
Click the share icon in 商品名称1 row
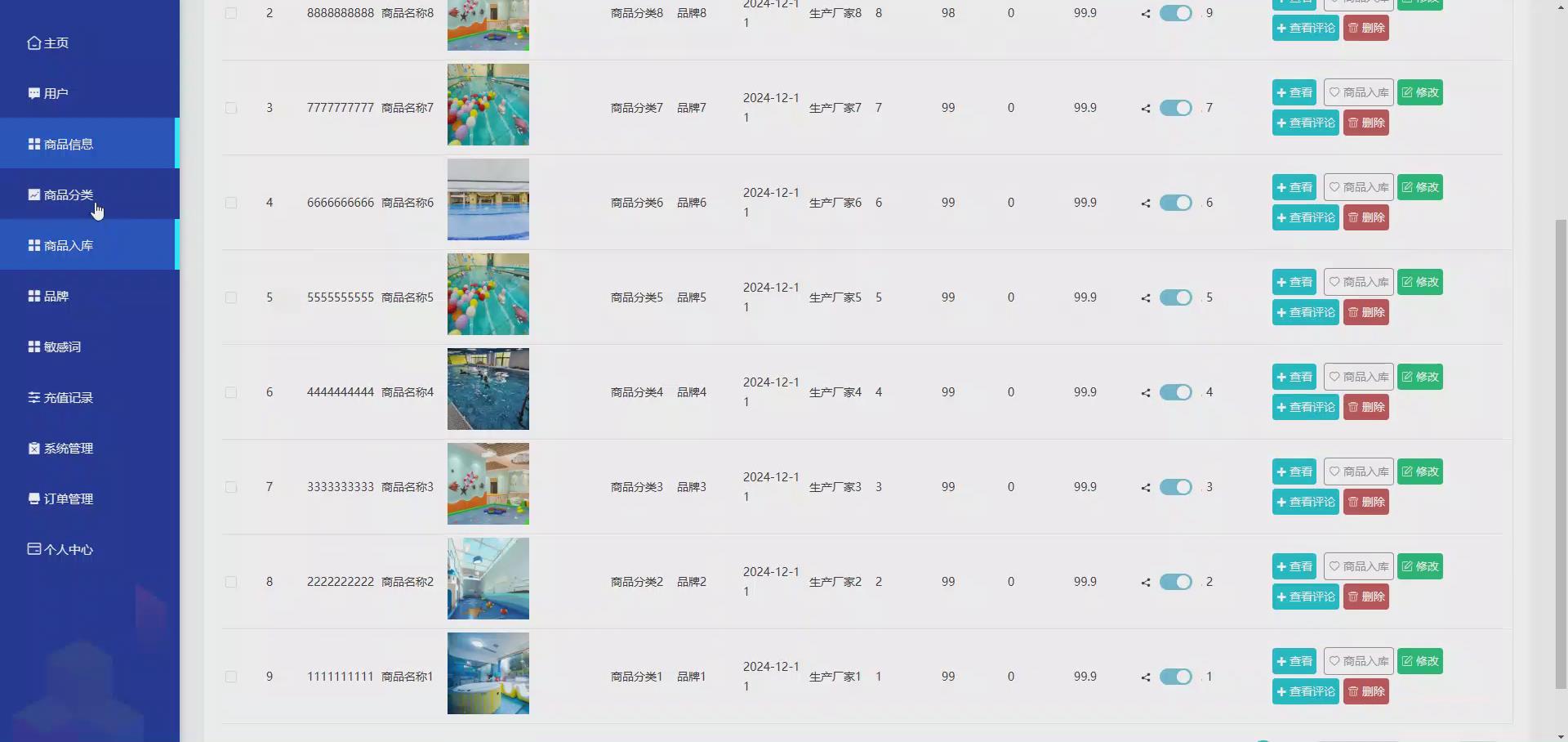[1146, 677]
